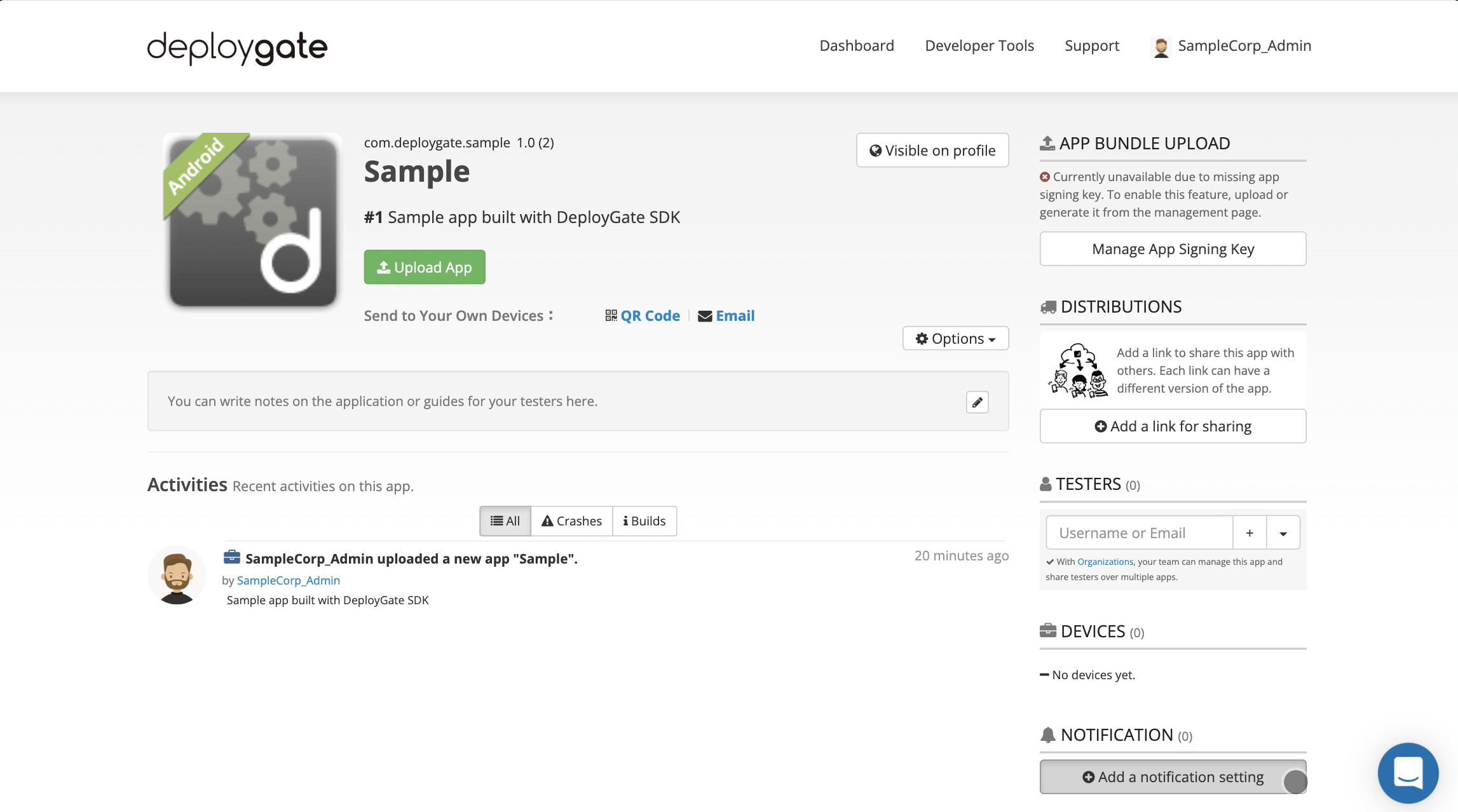Viewport: 1458px width, 812px height.
Task: Click the SampleCorp_Admin avatar in header
Action: [1161, 47]
